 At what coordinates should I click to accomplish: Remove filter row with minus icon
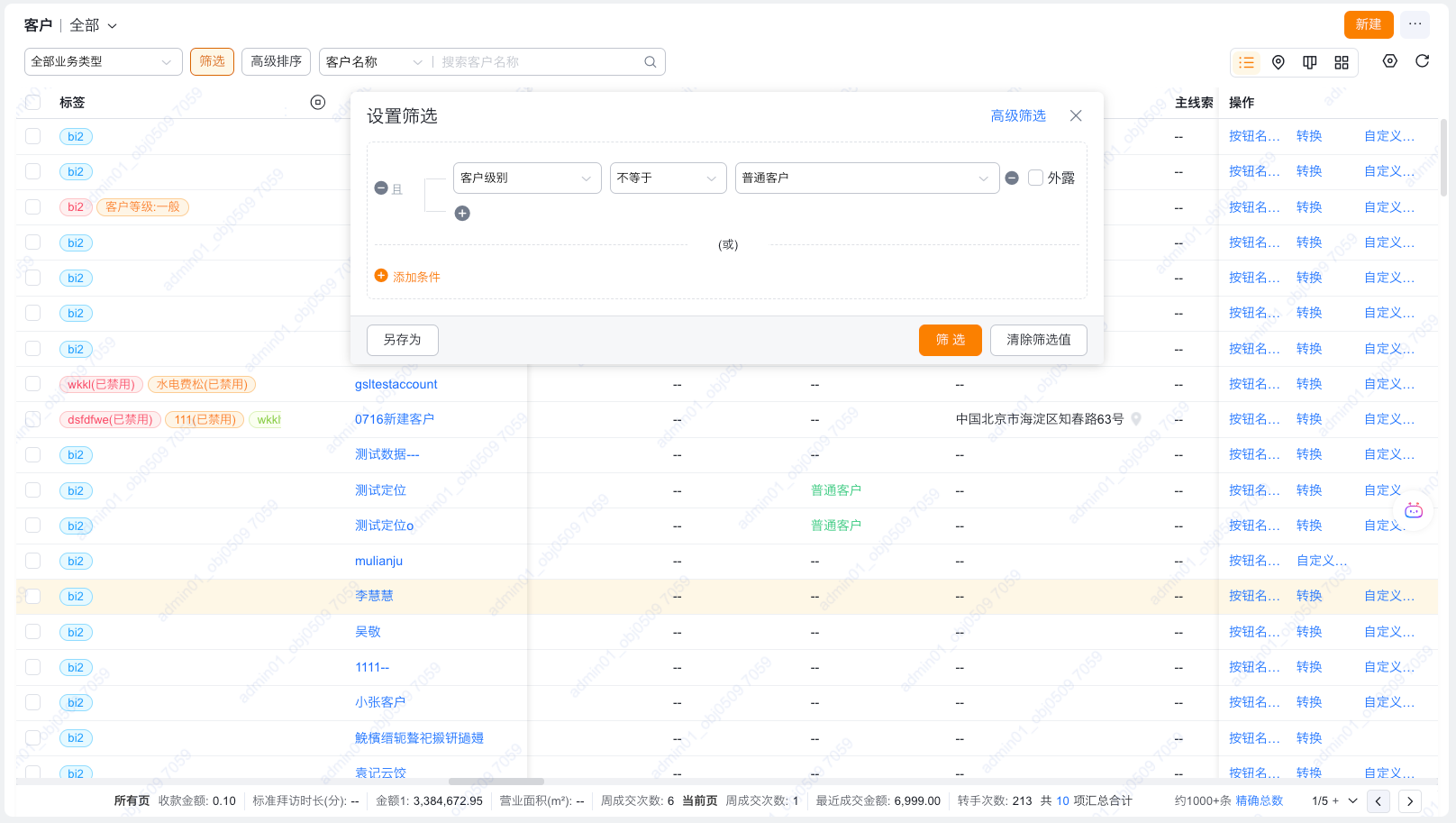coord(1012,178)
